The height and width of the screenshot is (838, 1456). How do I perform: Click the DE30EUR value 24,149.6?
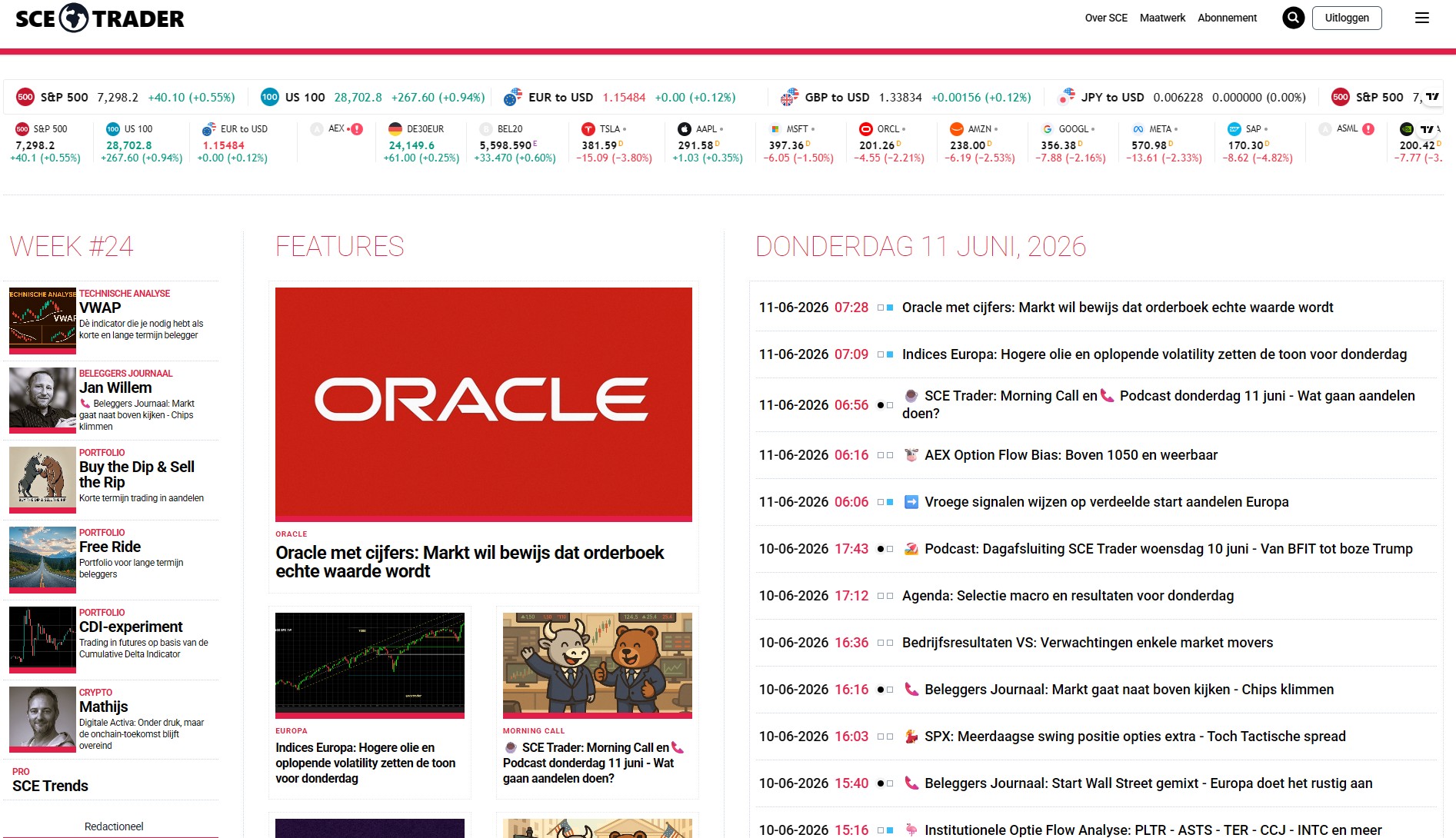point(411,145)
